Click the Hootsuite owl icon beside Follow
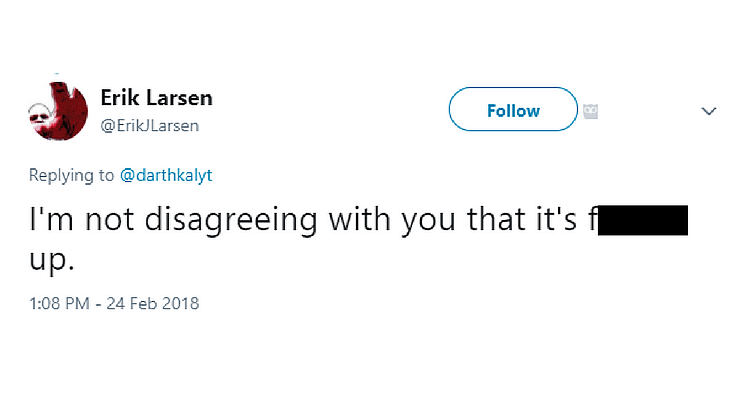The width and height of the screenshot is (750, 400). (x=591, y=111)
